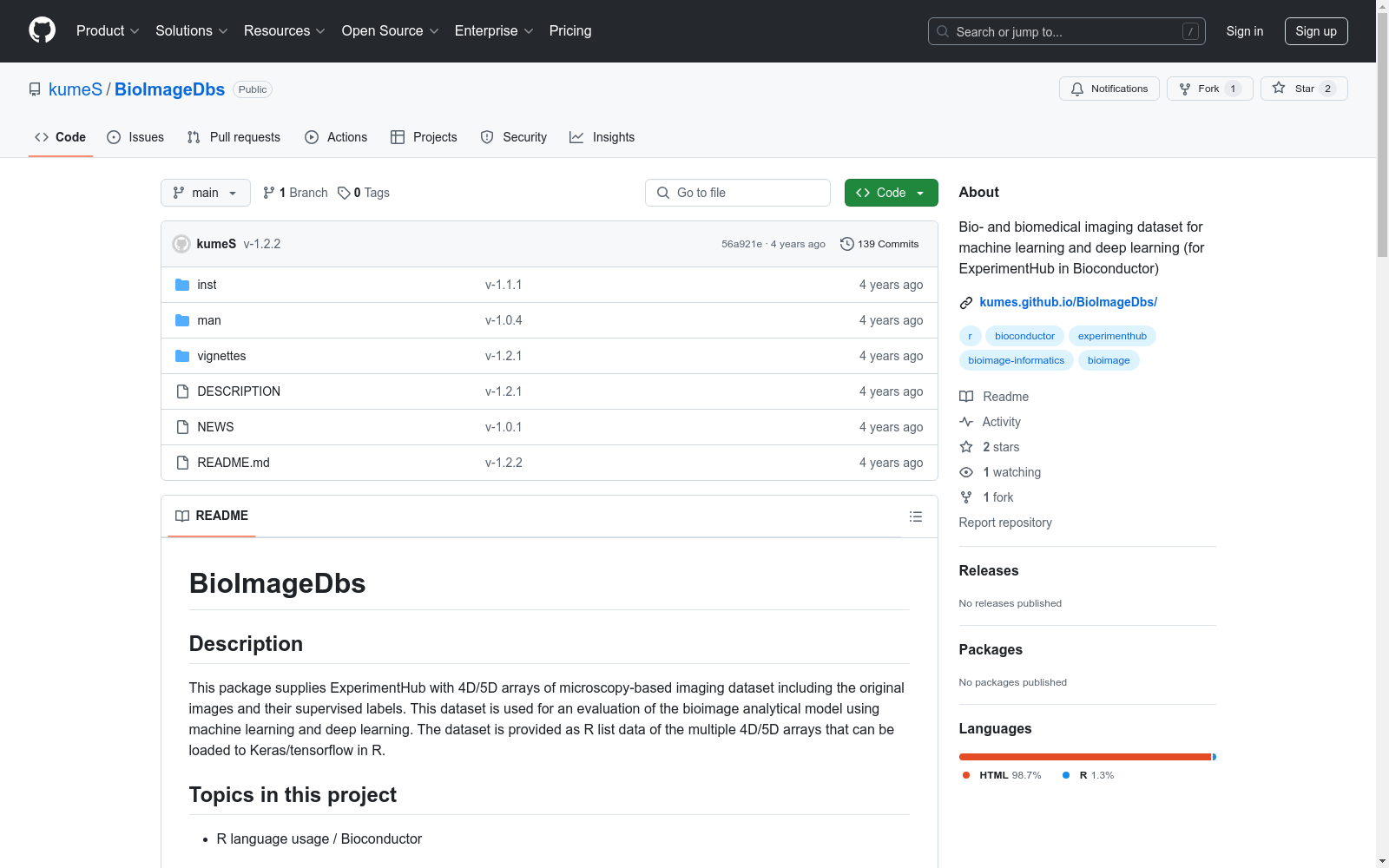Click the R 1.3% language entry

1089,775
